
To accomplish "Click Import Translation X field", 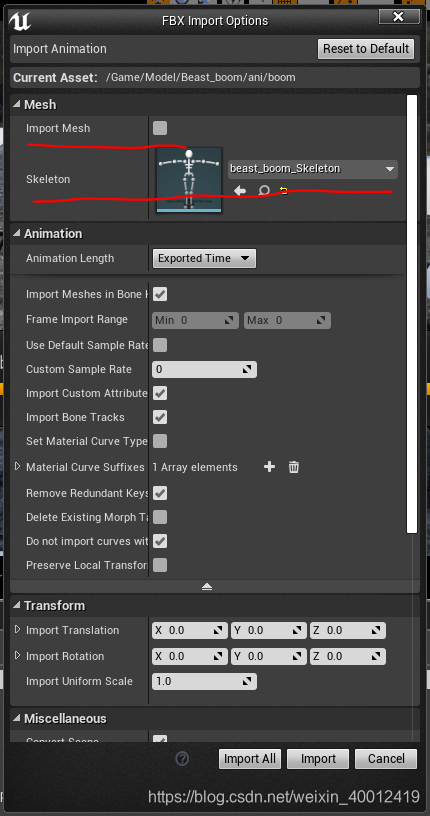I will click(189, 630).
